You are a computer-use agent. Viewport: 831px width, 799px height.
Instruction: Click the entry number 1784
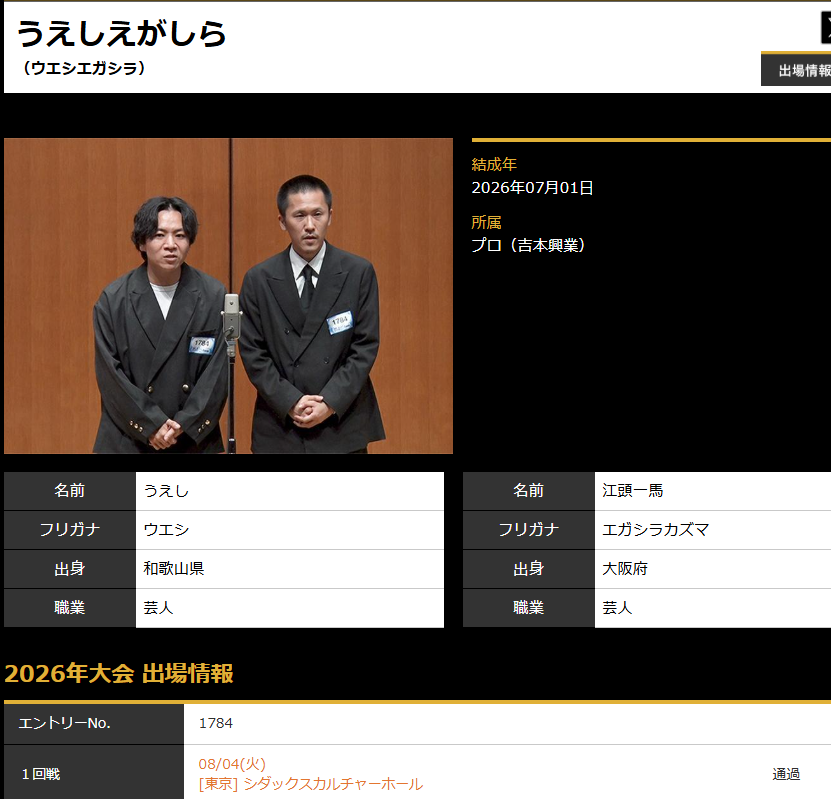(x=216, y=723)
